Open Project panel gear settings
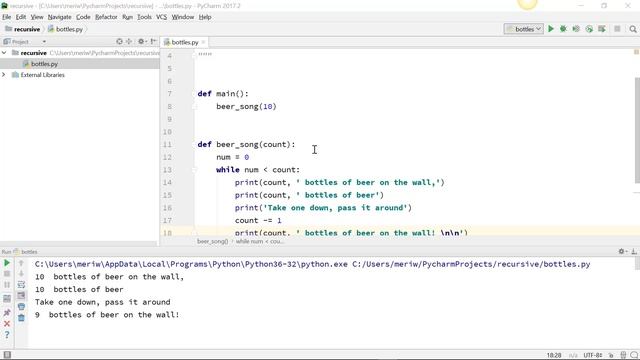The image size is (640, 360). pos(142,42)
